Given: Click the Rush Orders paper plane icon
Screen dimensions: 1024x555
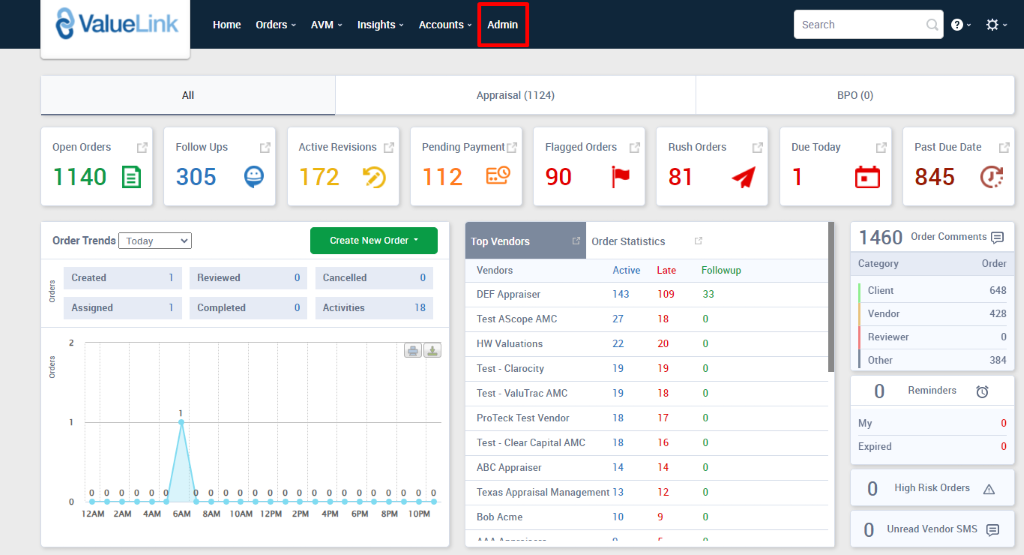Looking at the screenshot, I should 744,177.
